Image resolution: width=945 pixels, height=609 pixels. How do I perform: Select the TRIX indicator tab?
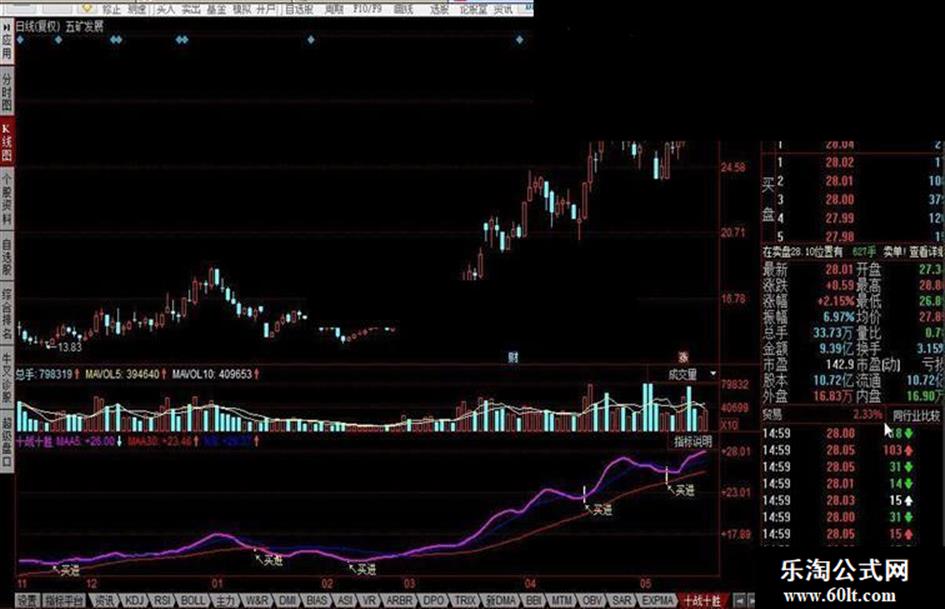point(465,601)
